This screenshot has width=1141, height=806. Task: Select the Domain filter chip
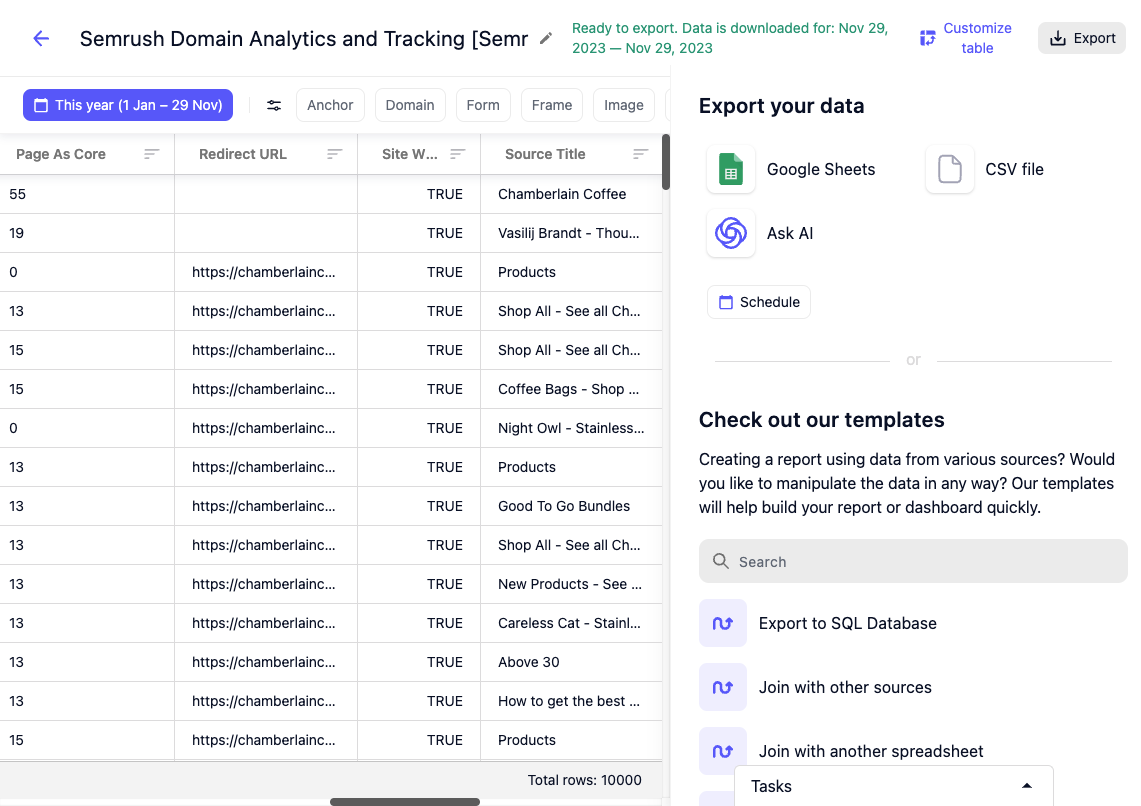[410, 104]
